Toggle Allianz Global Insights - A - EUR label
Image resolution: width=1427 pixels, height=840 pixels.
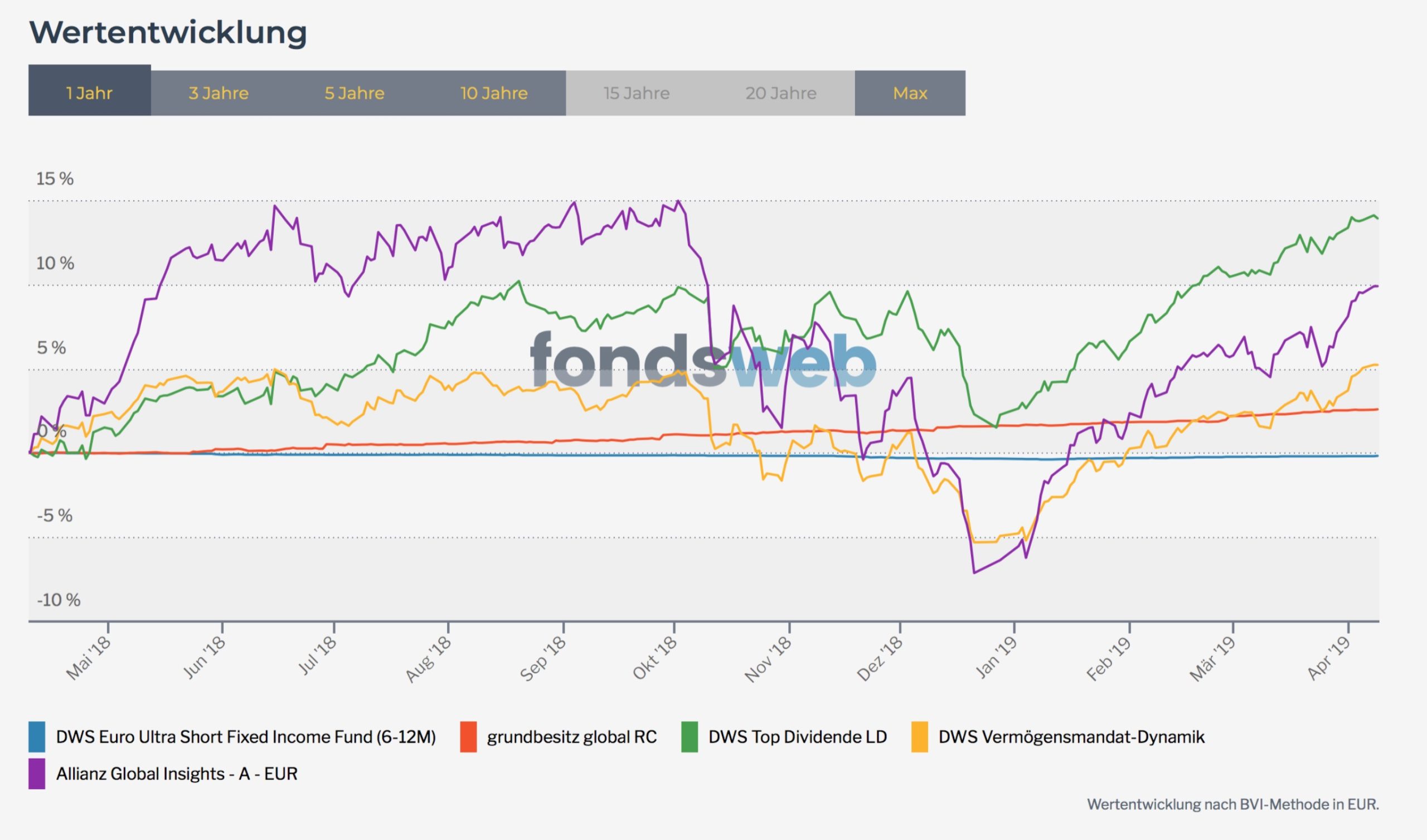[x=177, y=774]
